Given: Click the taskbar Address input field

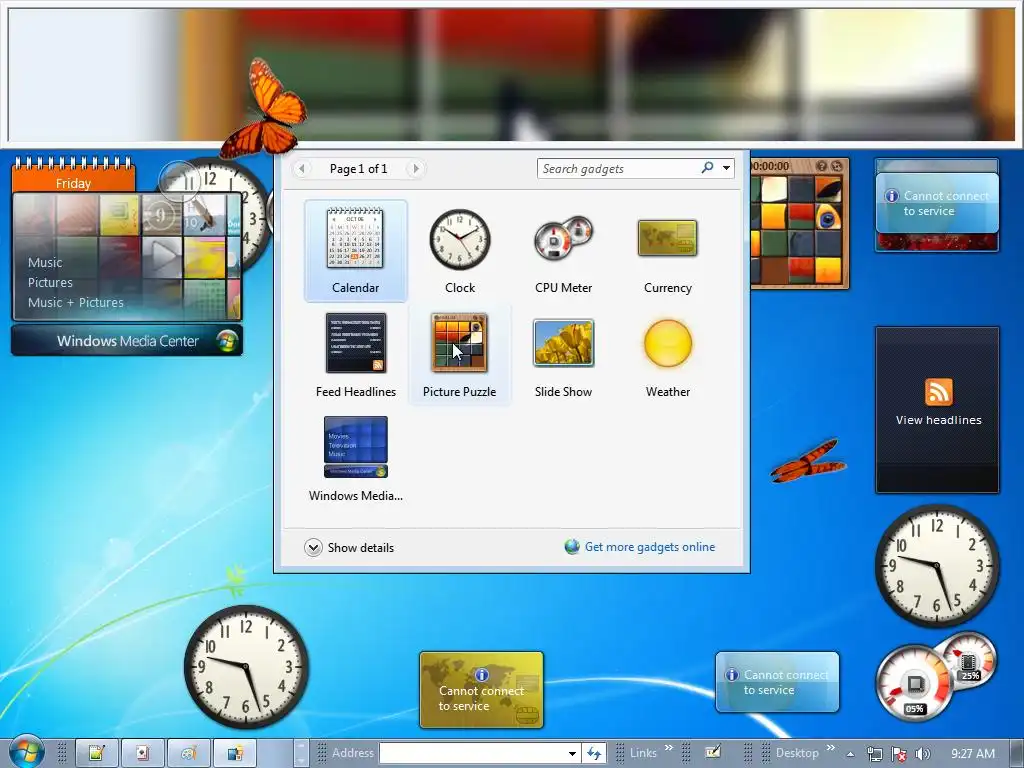Looking at the screenshot, I should 473,753.
